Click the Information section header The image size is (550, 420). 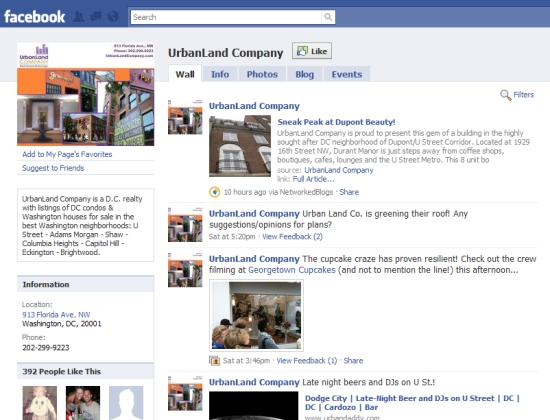pos(86,284)
